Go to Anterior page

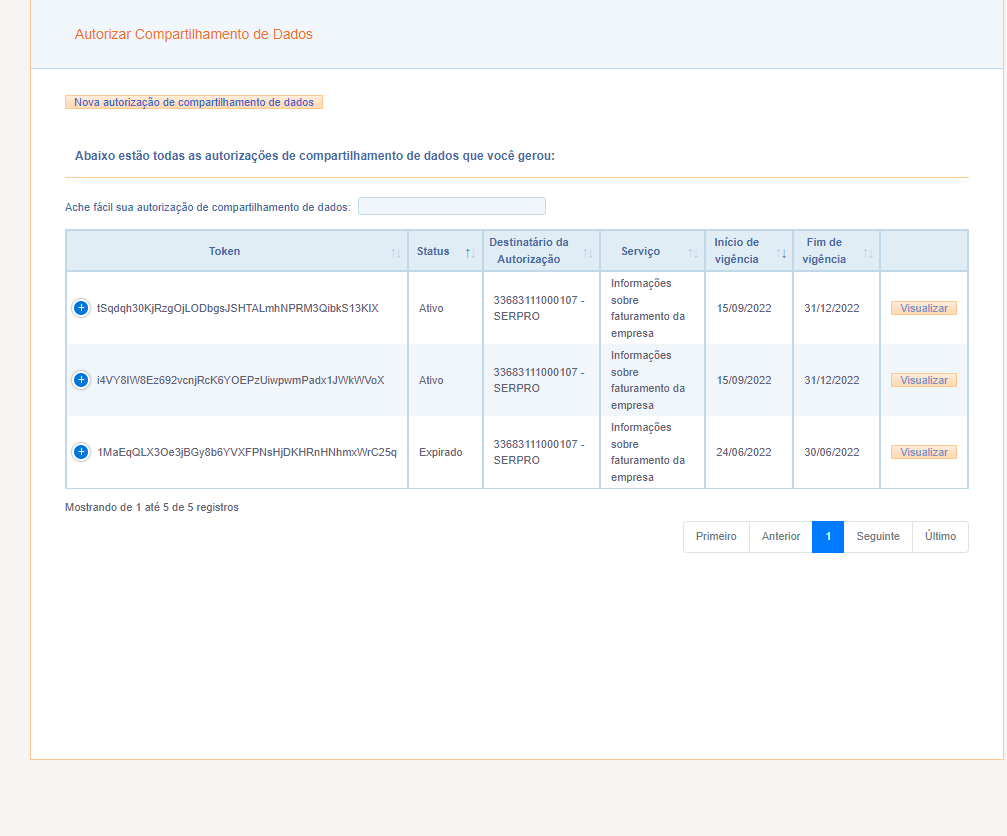(781, 537)
